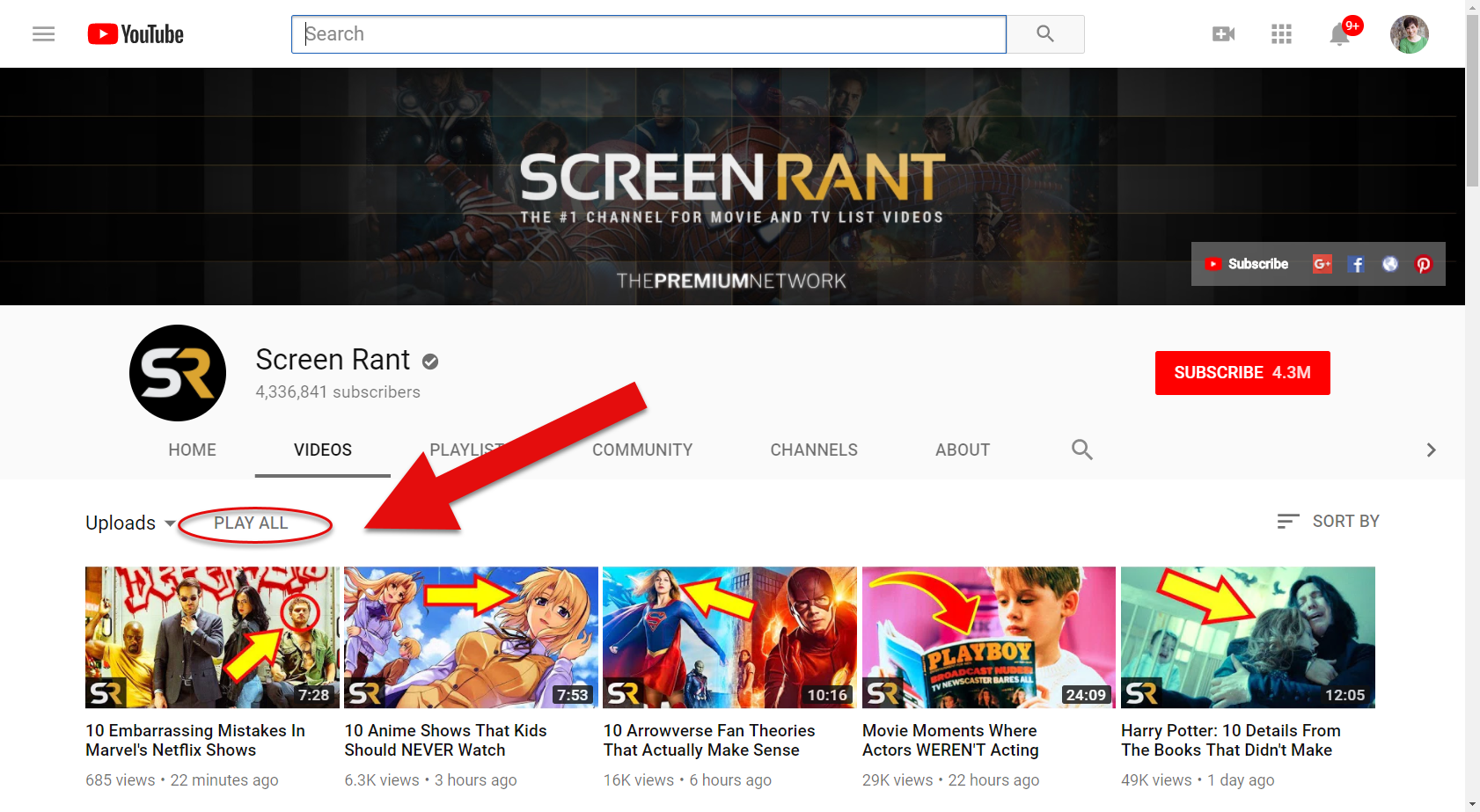The height and width of the screenshot is (812, 1480).
Task: Click the verified badge next to Screen Rant
Action: (430, 361)
